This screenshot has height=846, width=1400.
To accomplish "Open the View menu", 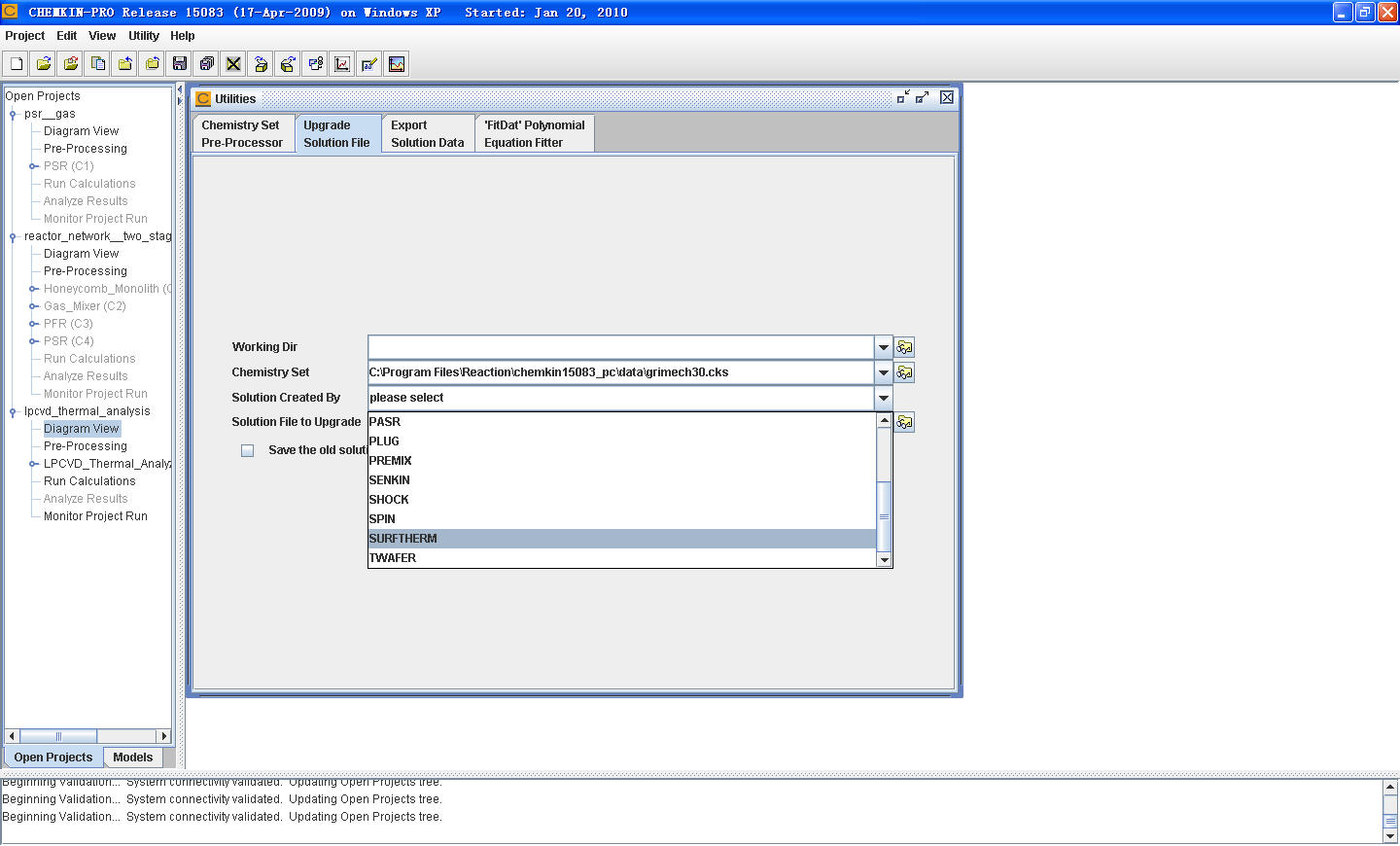I will 102,36.
